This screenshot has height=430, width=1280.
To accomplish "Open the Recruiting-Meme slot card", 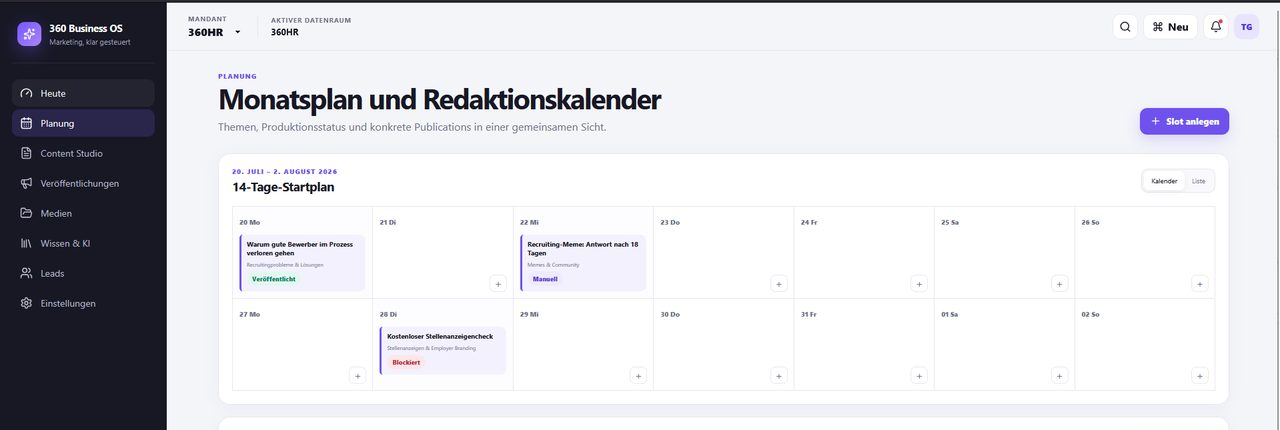I will [583, 263].
